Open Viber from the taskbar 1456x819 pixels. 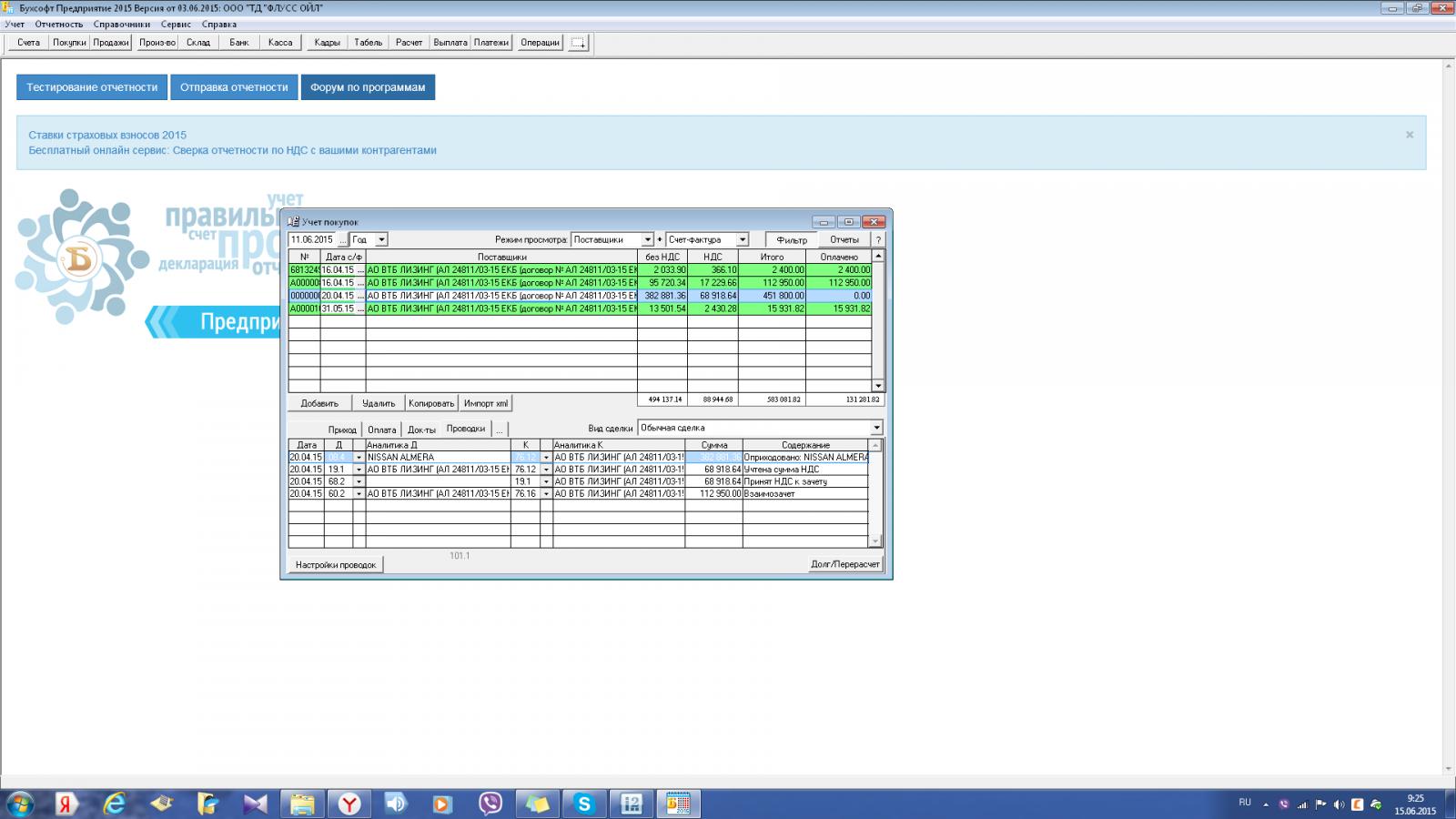490,804
